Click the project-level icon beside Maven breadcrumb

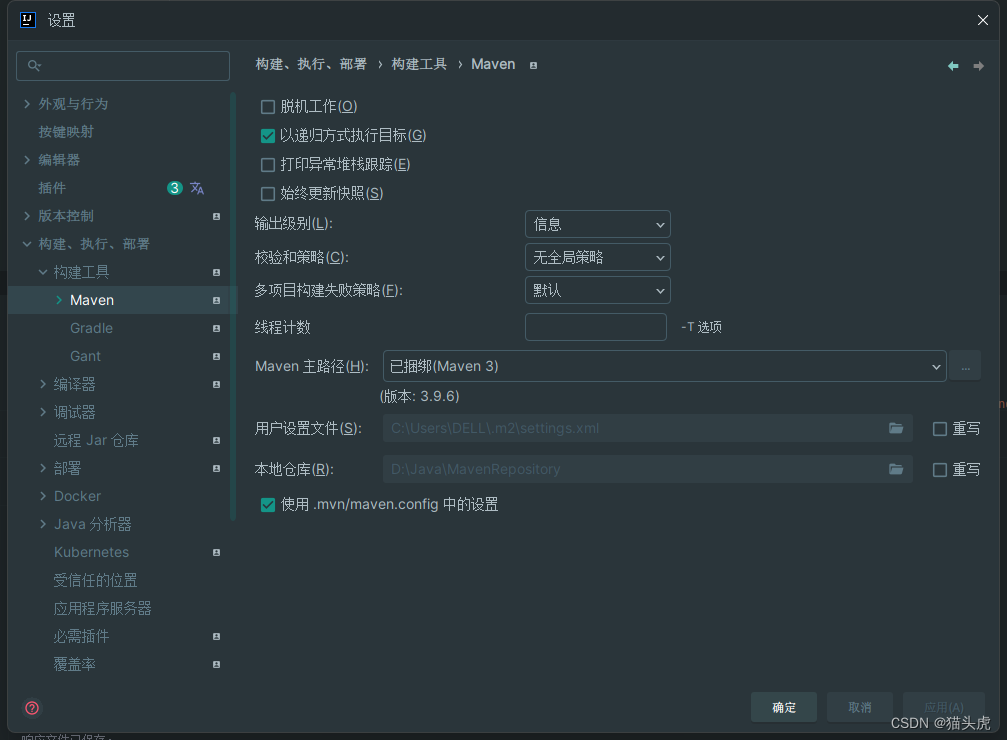[533, 66]
